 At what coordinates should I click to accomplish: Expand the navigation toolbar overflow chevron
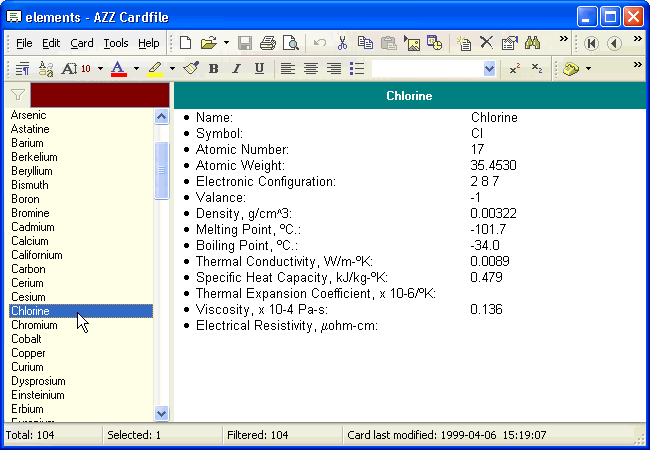tap(638, 39)
